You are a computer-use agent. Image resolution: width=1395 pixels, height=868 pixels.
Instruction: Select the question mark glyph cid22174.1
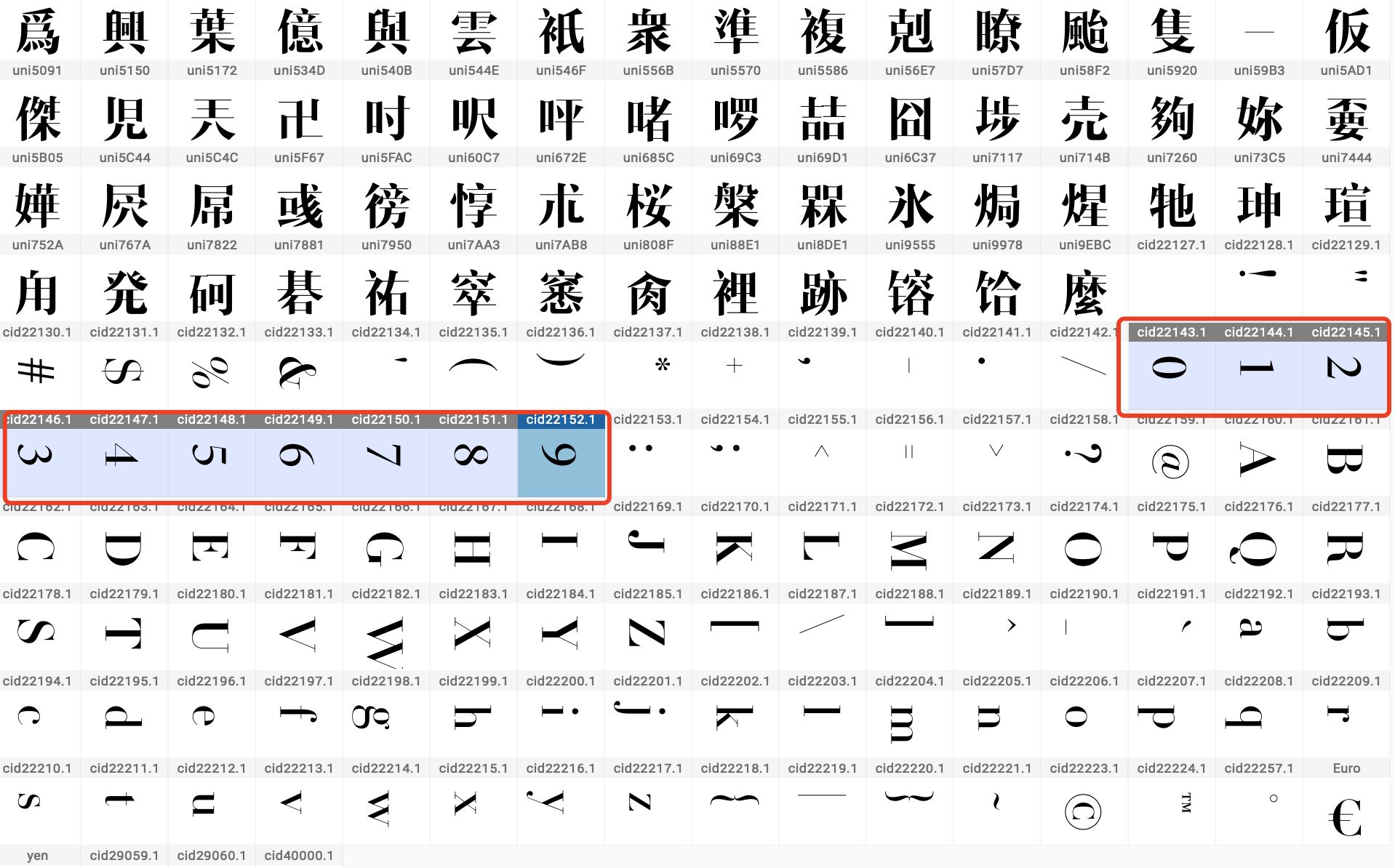point(1084,458)
